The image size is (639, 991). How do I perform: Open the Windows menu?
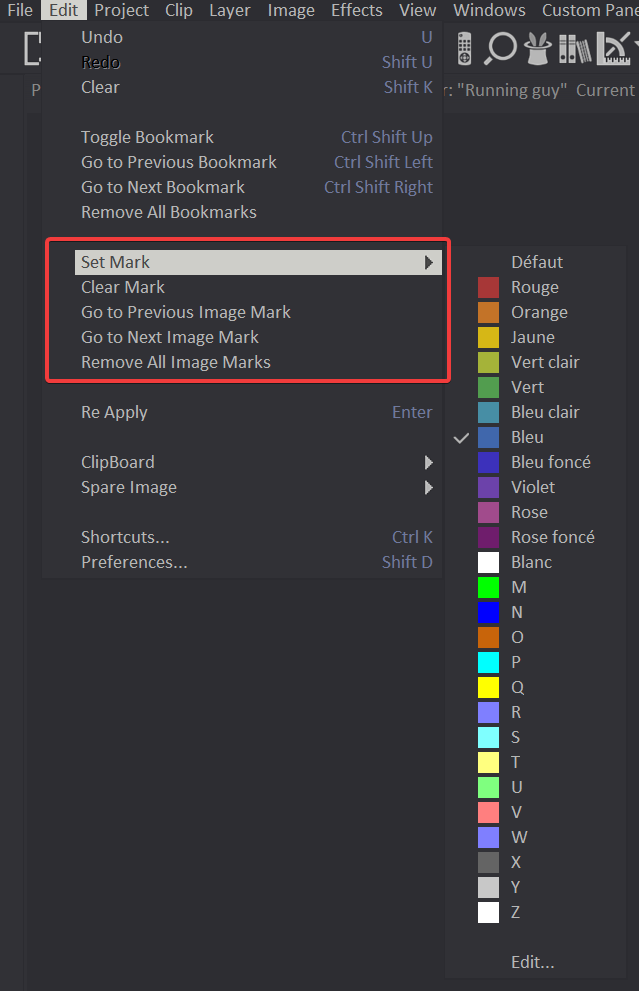[489, 10]
